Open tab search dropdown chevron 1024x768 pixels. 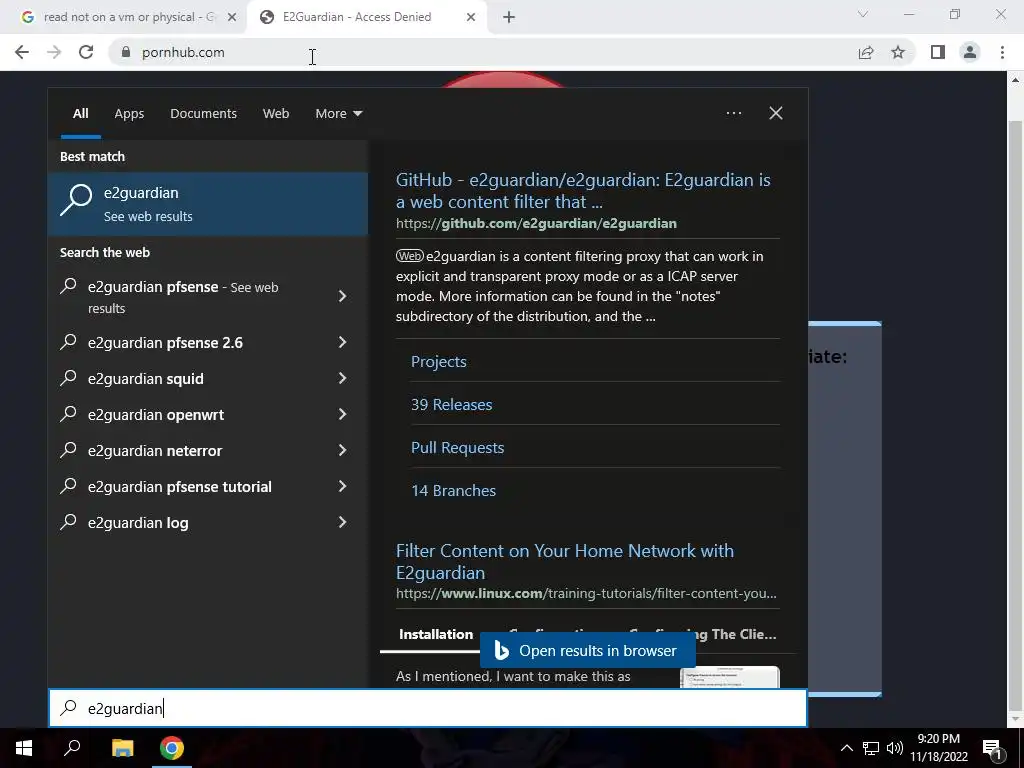pyautogui.click(x=863, y=14)
